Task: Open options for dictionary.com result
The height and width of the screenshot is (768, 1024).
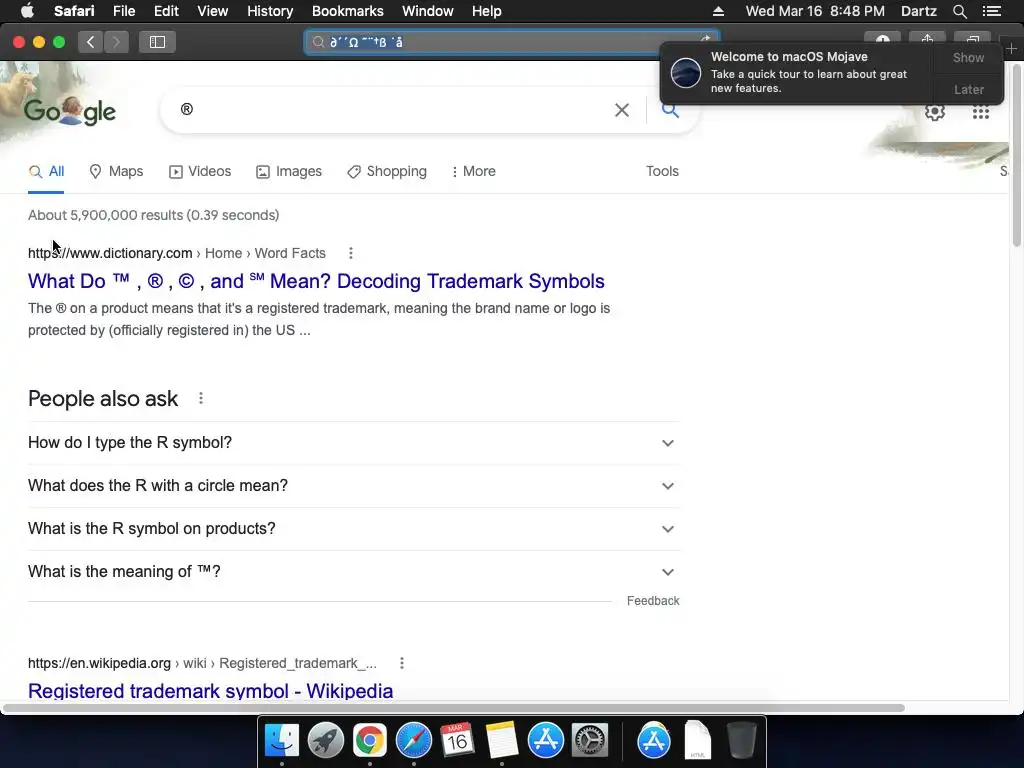Action: 351,253
